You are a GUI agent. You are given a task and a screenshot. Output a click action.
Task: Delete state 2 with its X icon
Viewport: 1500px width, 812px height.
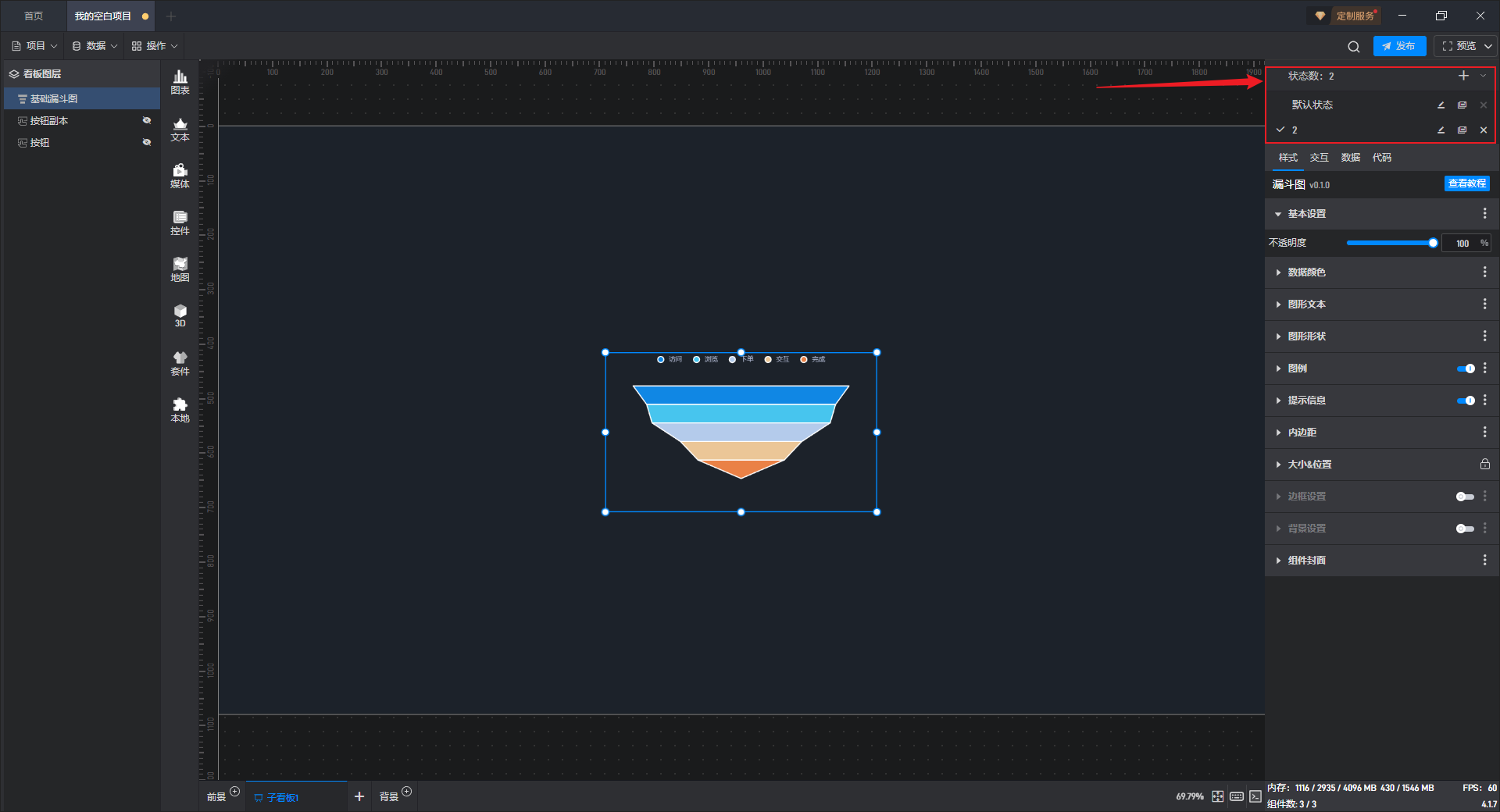point(1483,130)
